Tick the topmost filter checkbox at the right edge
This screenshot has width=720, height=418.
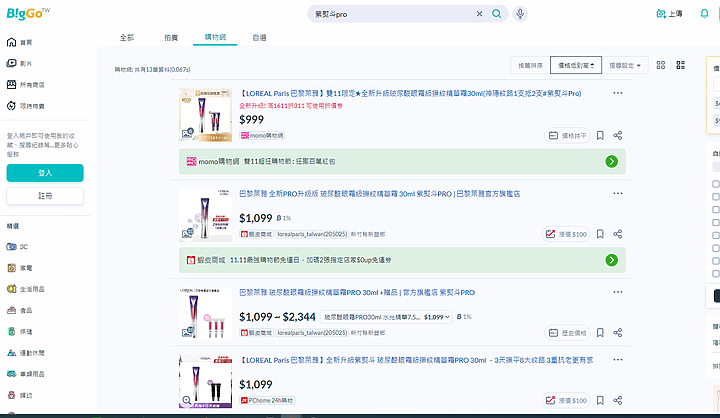[715, 184]
